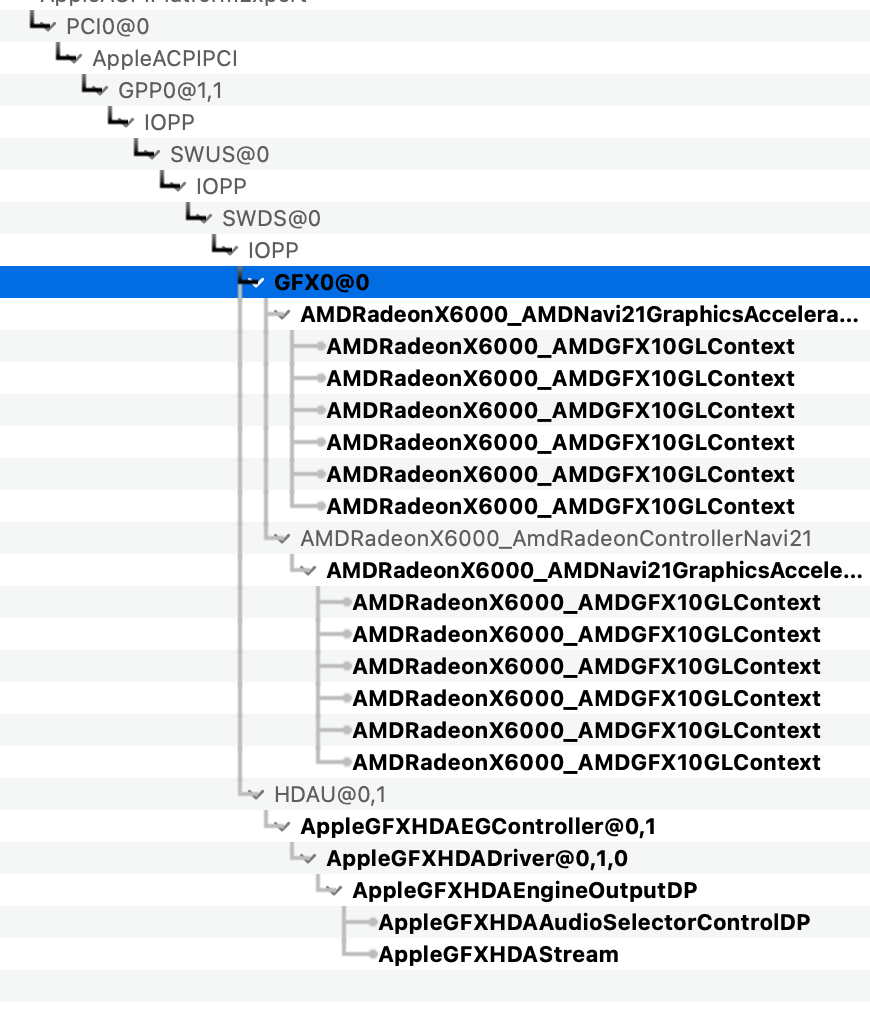
Task: Select the AMDRadeonX6000_AmdRadeonControllerNavi21 row
Action: tap(435, 538)
